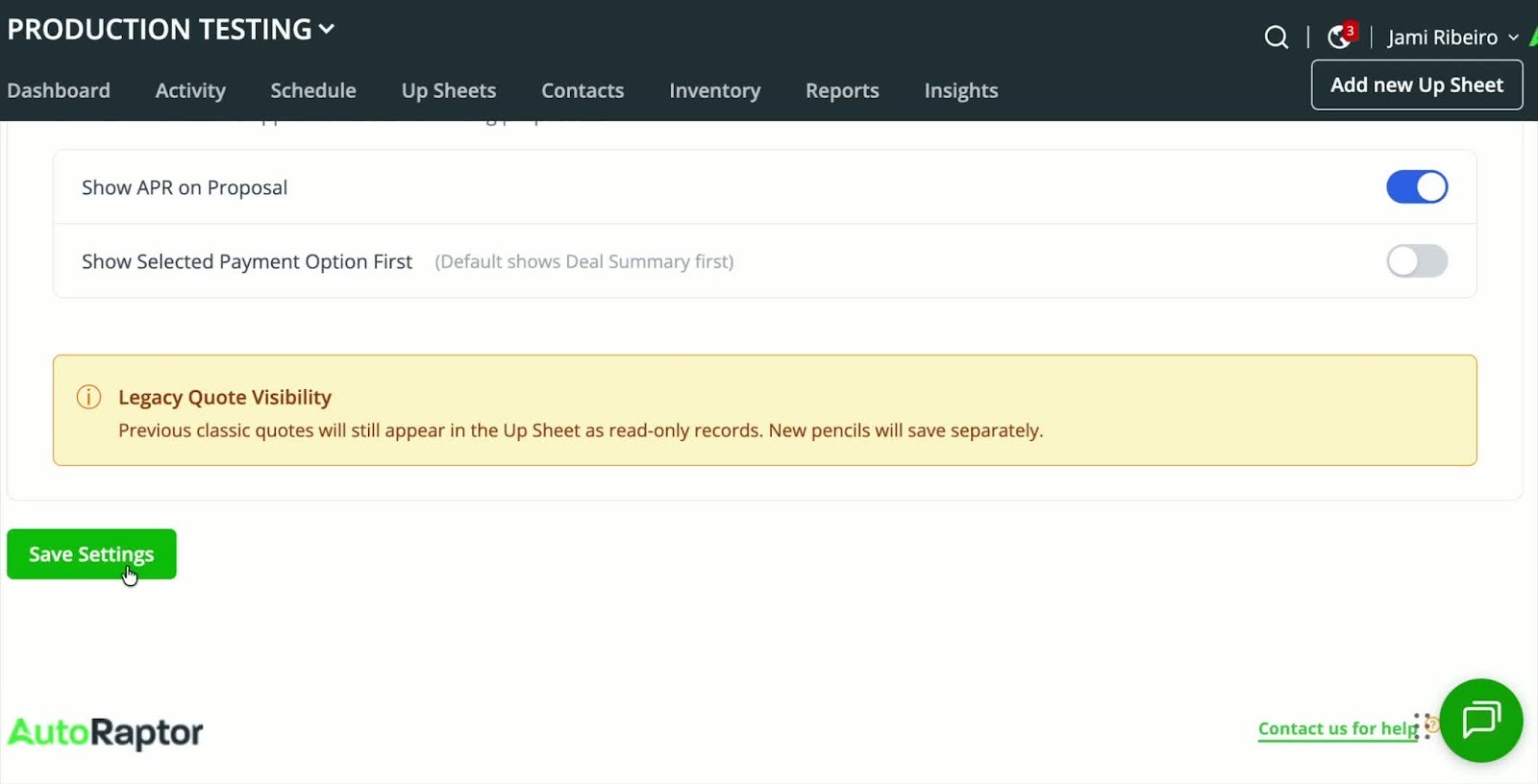The image size is (1538, 784).
Task: Click the search magnifier icon
Action: [1276, 37]
